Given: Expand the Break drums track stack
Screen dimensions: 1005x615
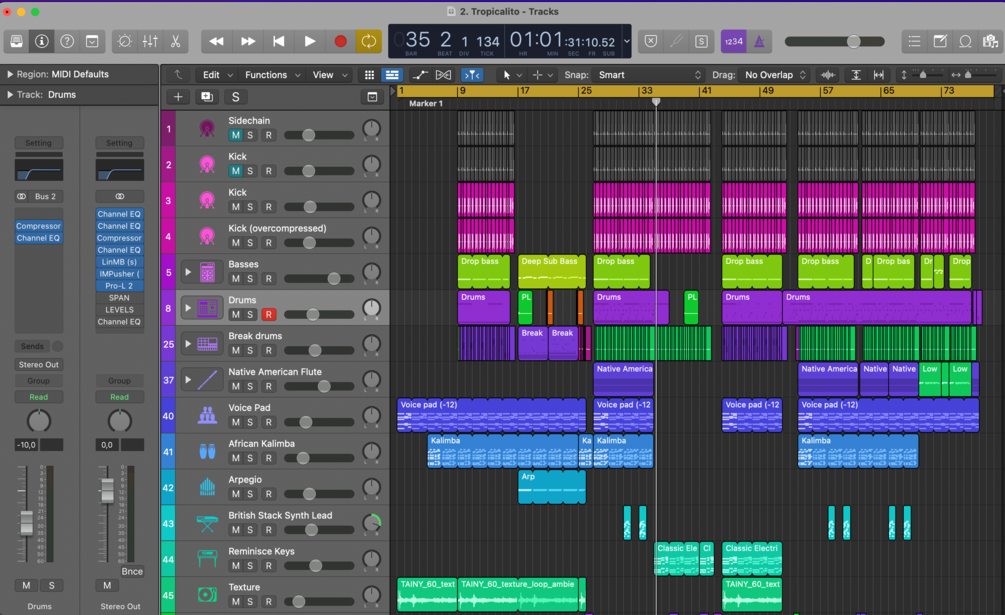Looking at the screenshot, I should tap(188, 344).
